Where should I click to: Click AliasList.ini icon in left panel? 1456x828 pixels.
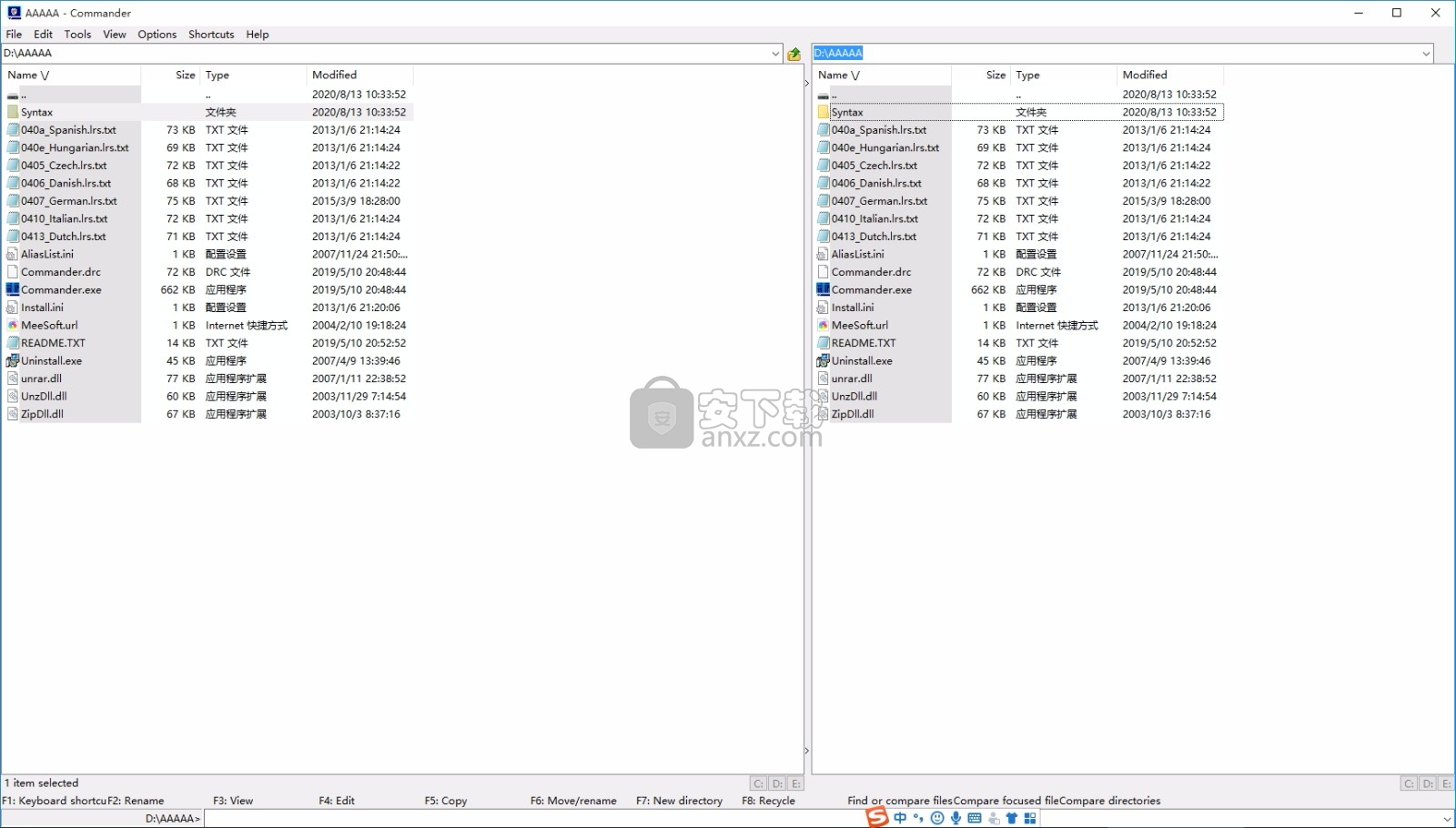(13, 254)
